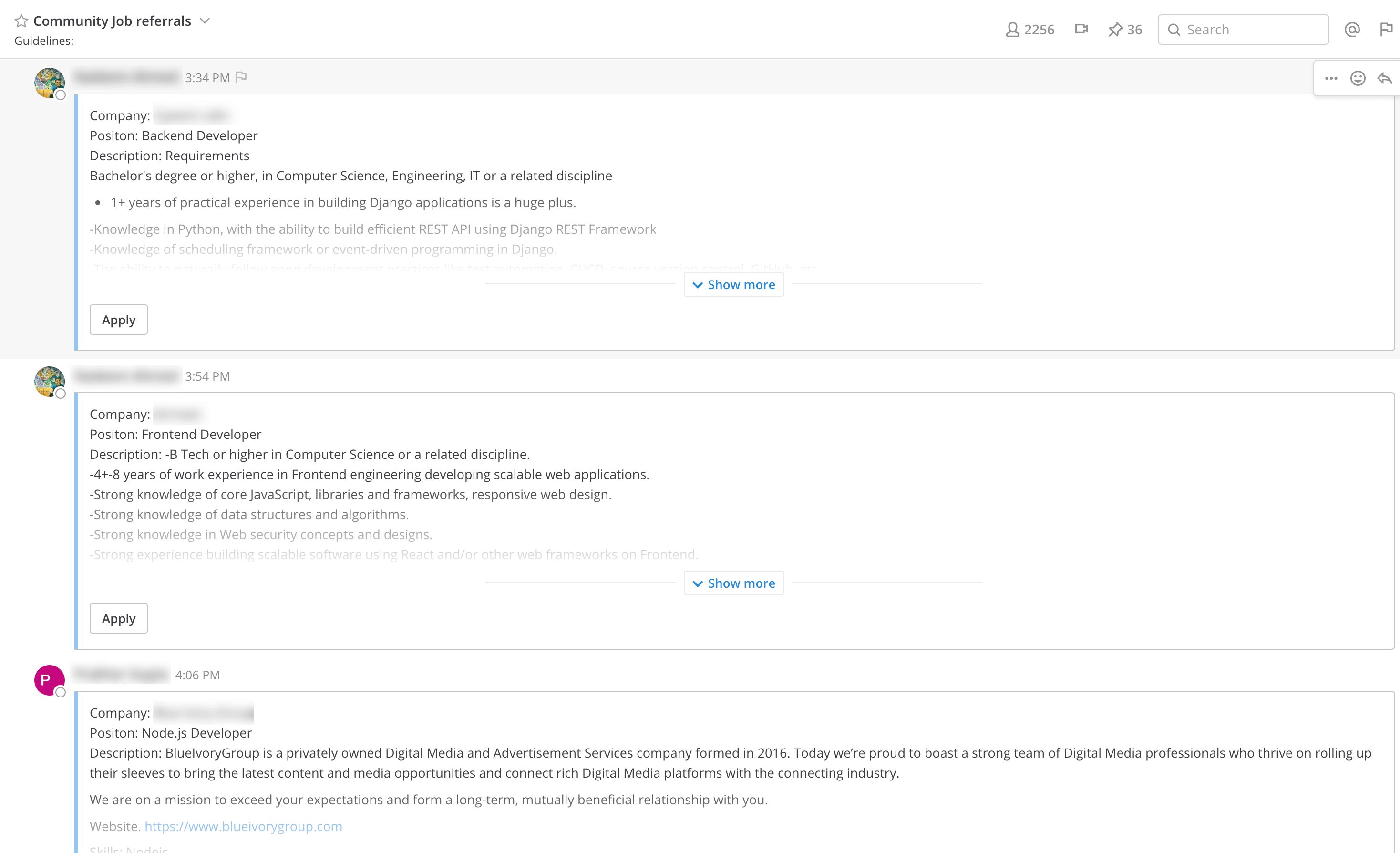Image resolution: width=1400 pixels, height=853 pixels.
Task: Open the channel name dropdown chevron
Action: coord(205,21)
